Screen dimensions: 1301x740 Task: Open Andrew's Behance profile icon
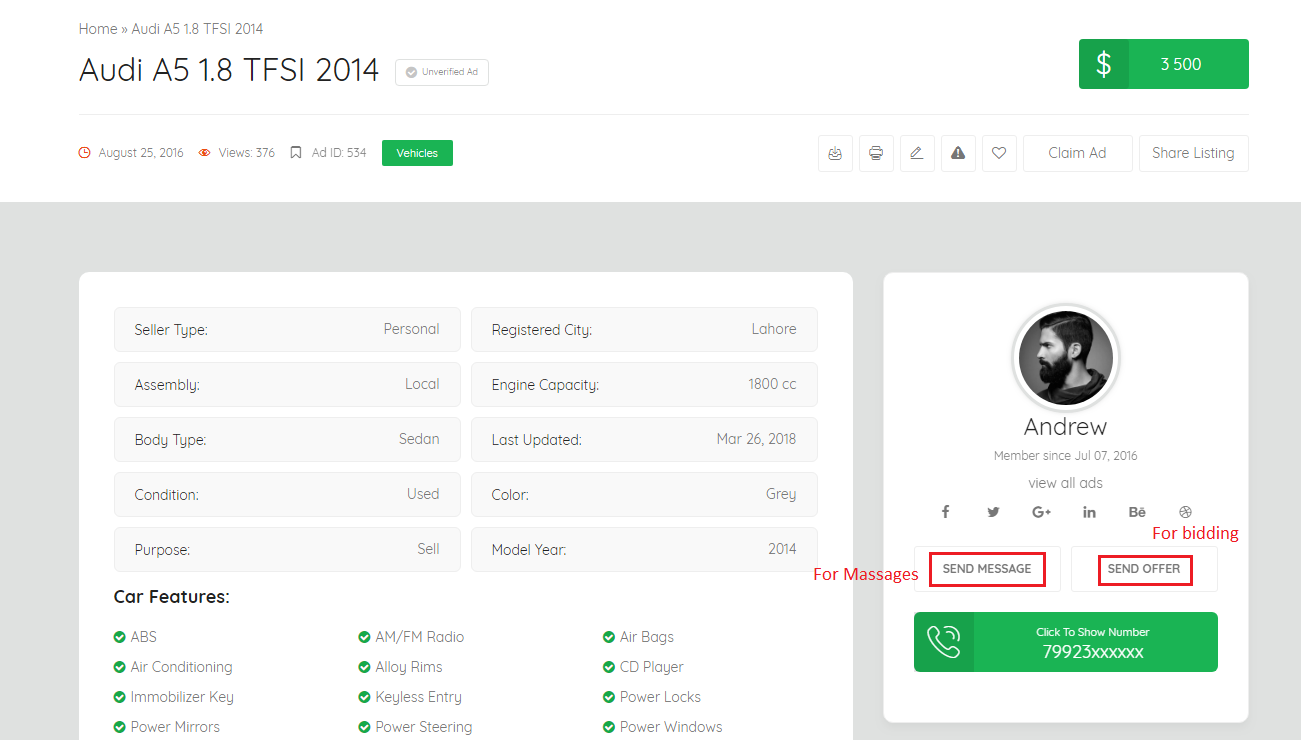click(1137, 512)
